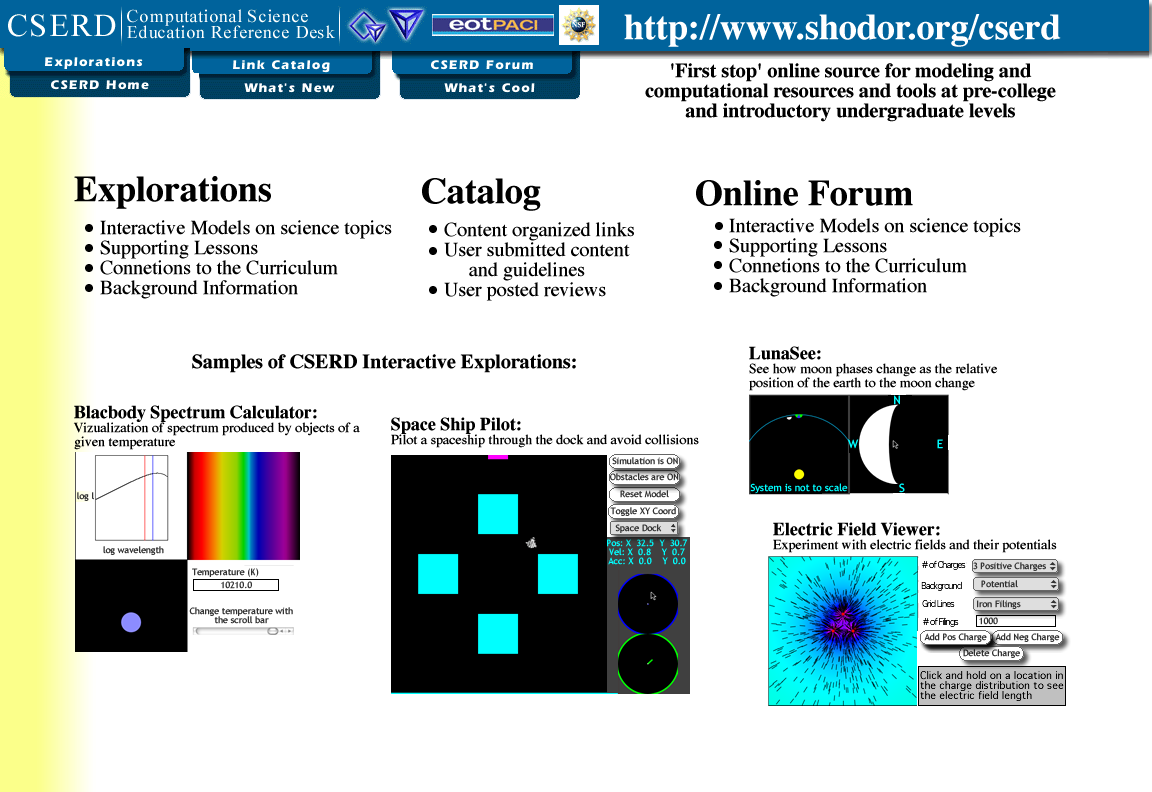Screen dimensions: 1152x792
Task: Click the magenta dock marker in Space Ship Pilot
Action: 498,457
